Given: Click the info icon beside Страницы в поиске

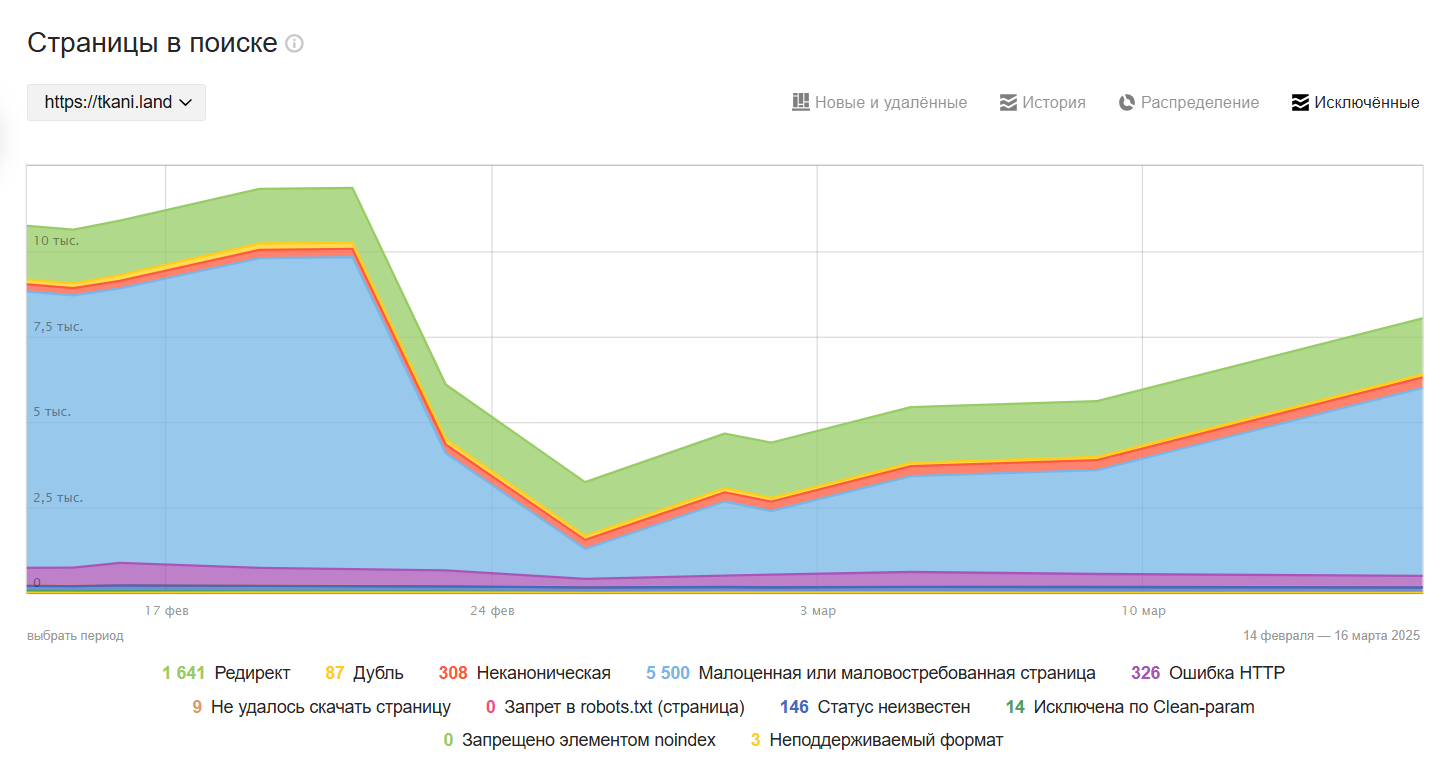Looking at the screenshot, I should click(294, 44).
